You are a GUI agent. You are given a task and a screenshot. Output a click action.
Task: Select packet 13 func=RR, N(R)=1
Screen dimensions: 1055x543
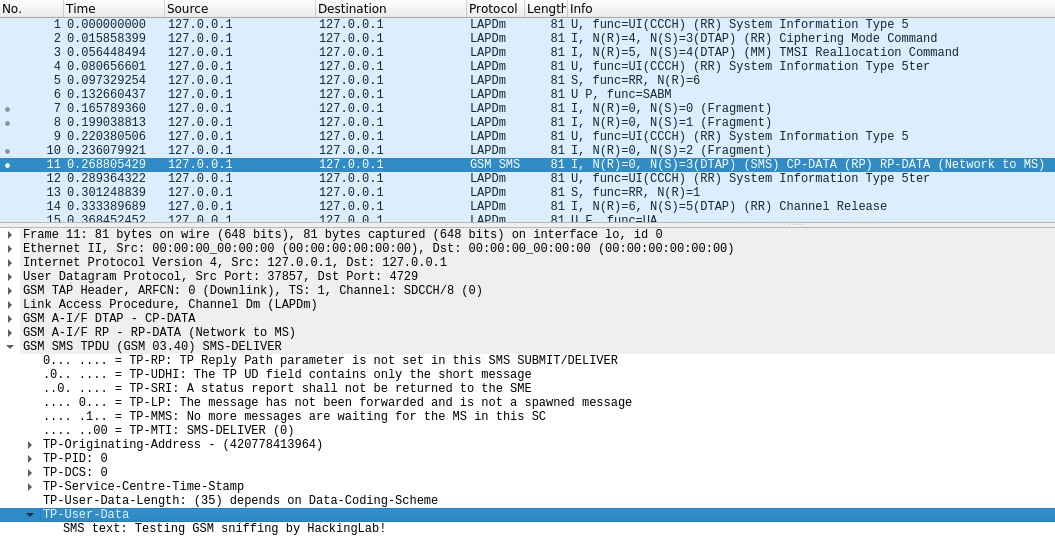point(528,192)
